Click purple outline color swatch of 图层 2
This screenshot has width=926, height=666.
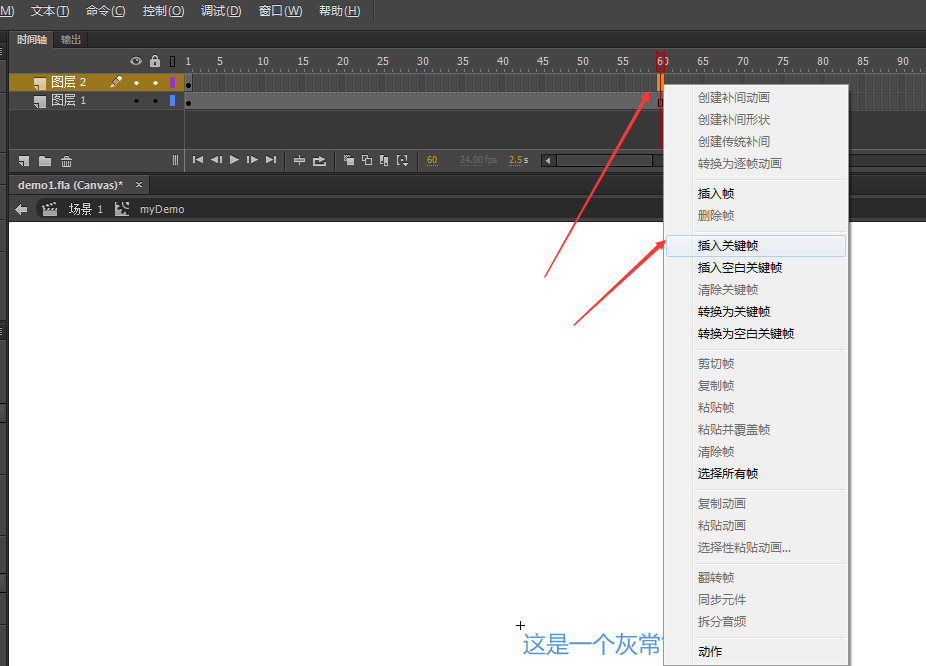[172, 82]
